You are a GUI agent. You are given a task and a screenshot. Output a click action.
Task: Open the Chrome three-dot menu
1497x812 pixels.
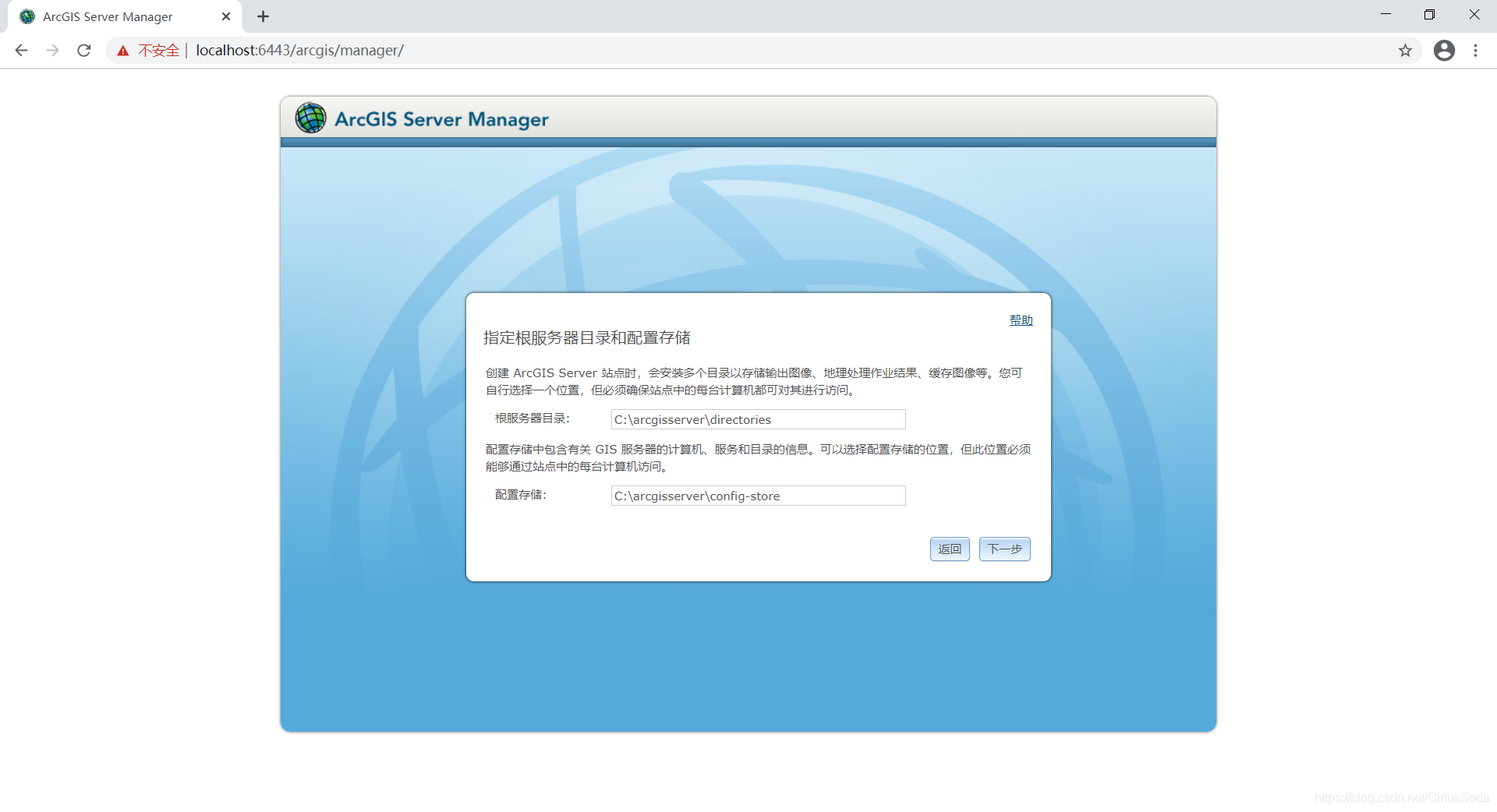click(x=1475, y=51)
